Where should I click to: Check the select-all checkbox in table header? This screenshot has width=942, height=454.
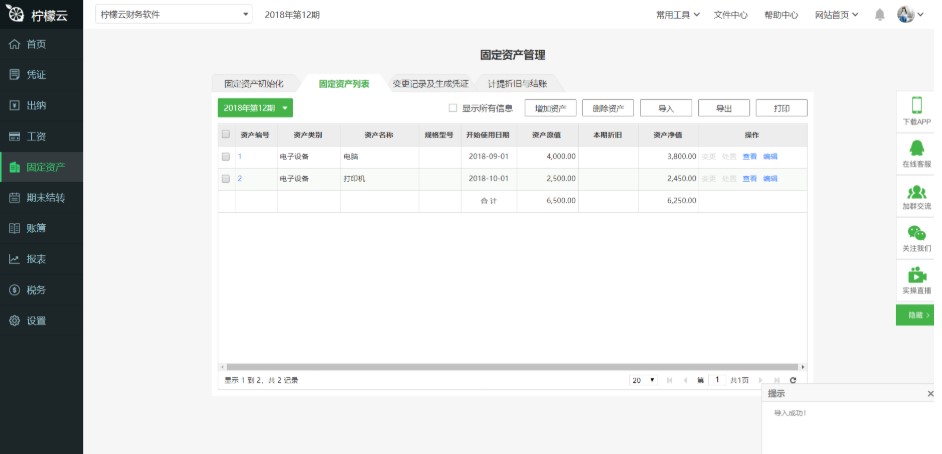pos(226,134)
